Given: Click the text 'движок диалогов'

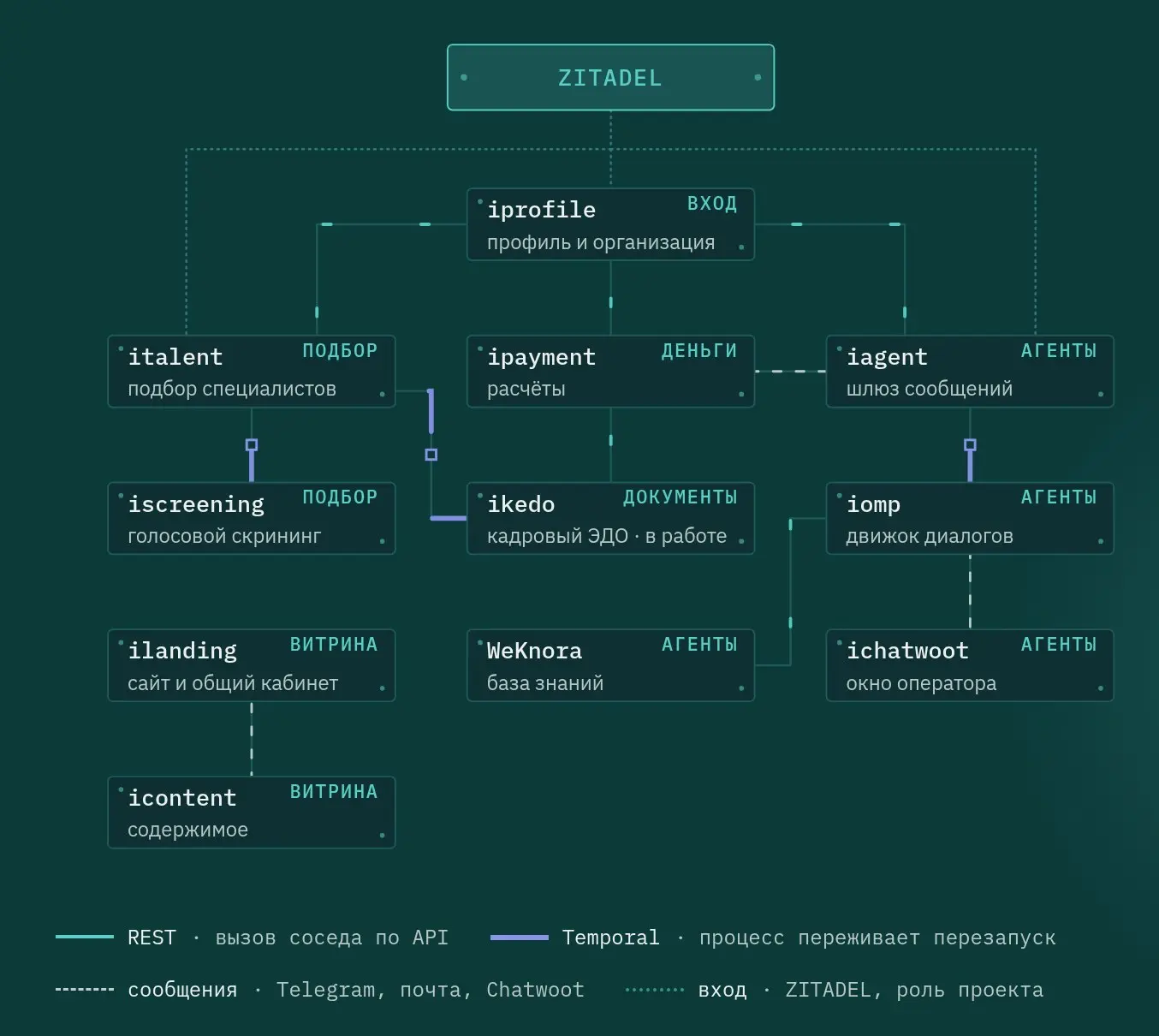Looking at the screenshot, I should click(x=930, y=536).
